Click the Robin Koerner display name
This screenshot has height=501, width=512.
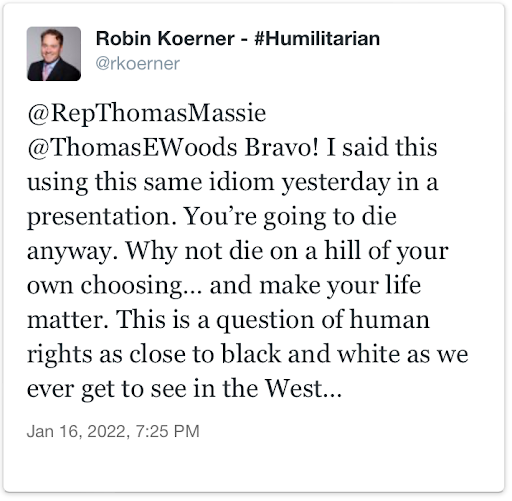point(165,38)
